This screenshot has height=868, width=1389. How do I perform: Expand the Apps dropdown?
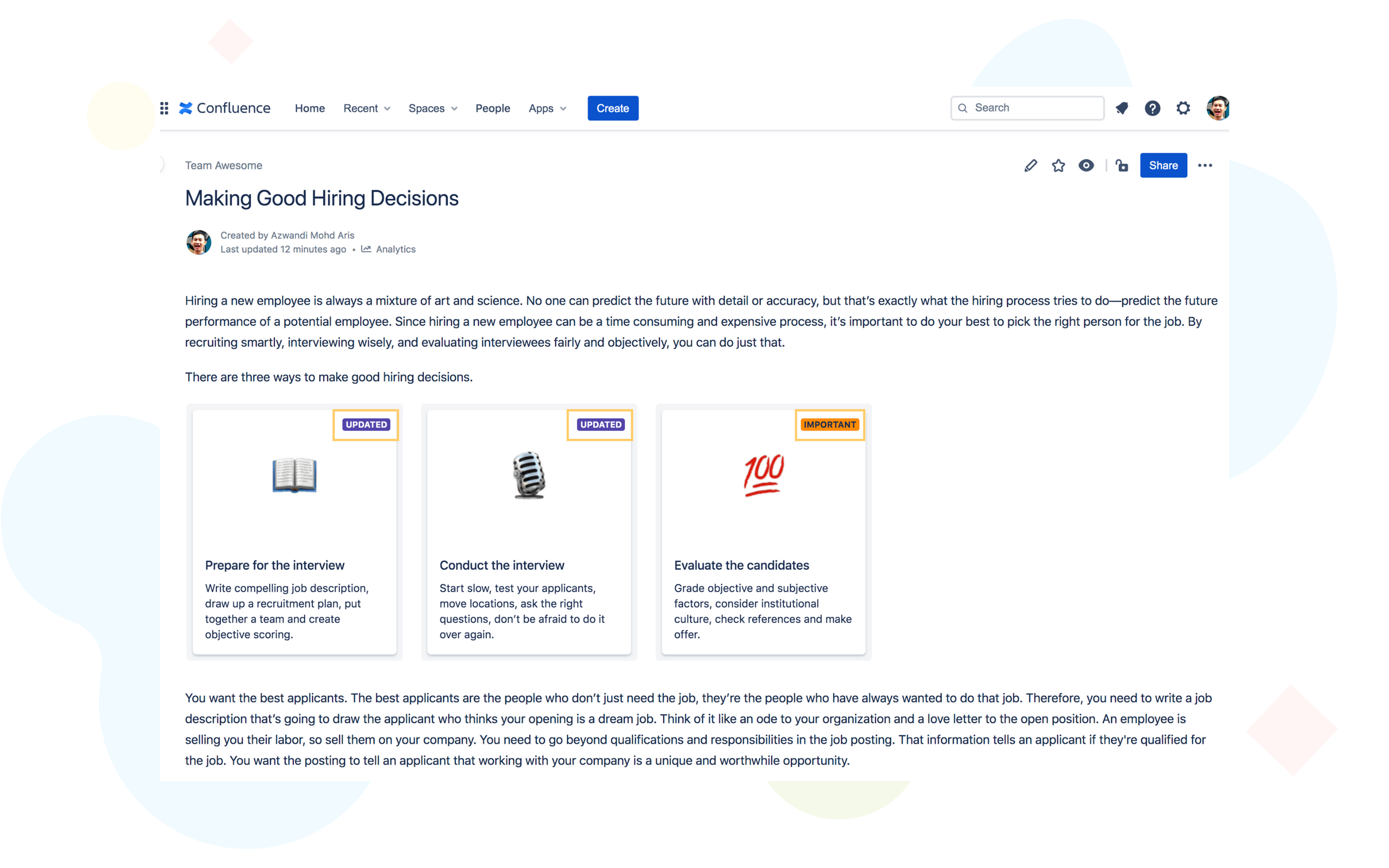point(547,108)
